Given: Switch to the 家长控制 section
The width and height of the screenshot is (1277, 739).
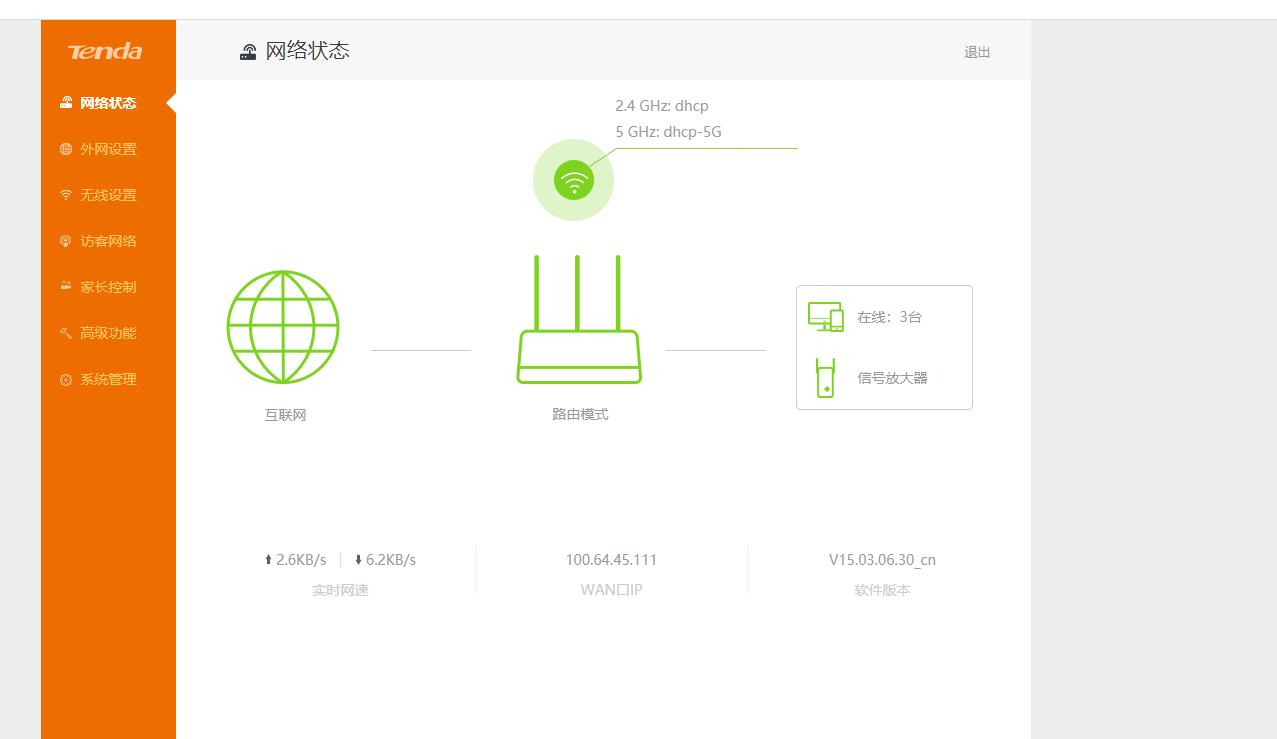Looking at the screenshot, I should click(107, 286).
